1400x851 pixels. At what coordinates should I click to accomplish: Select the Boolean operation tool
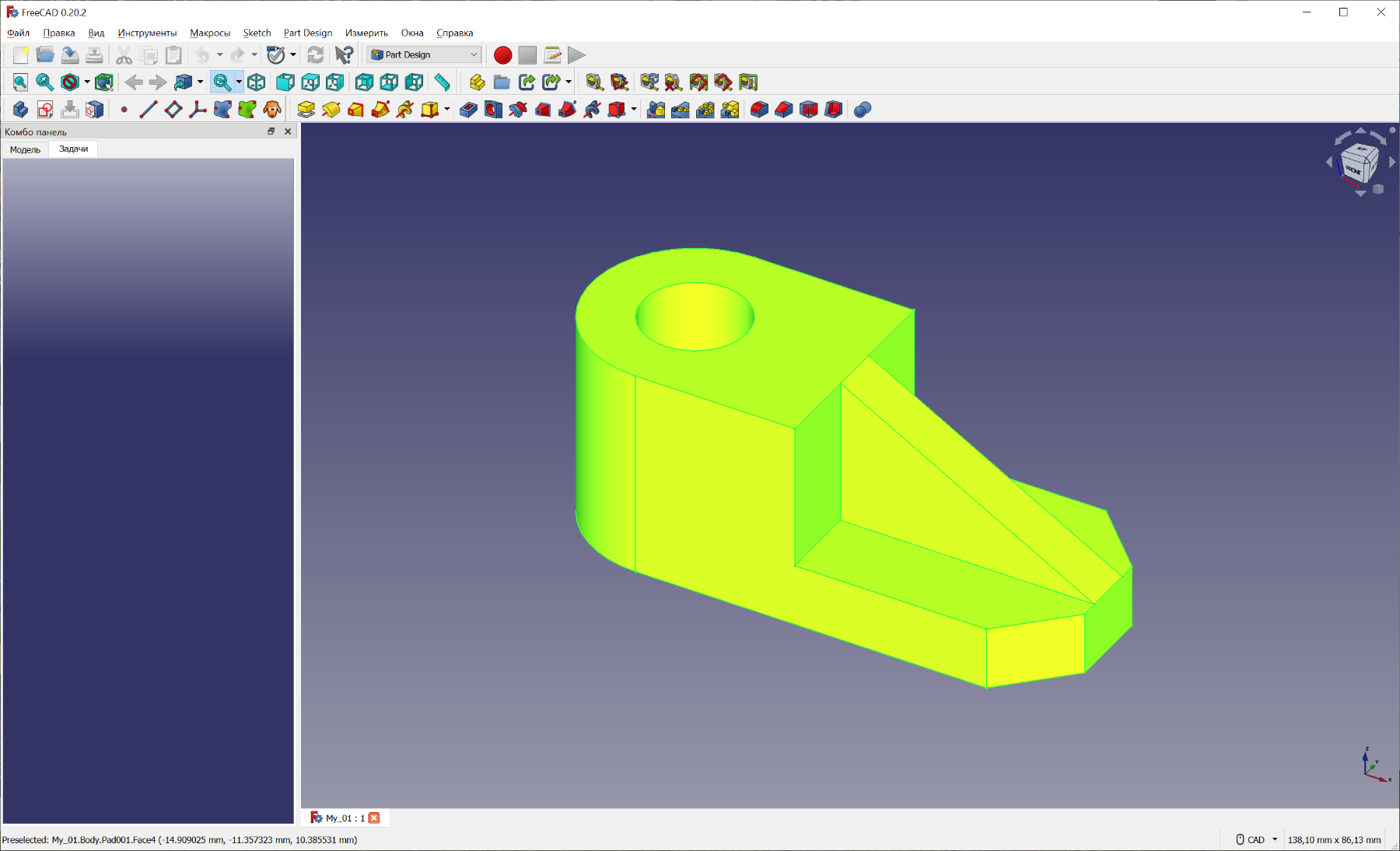[863, 110]
